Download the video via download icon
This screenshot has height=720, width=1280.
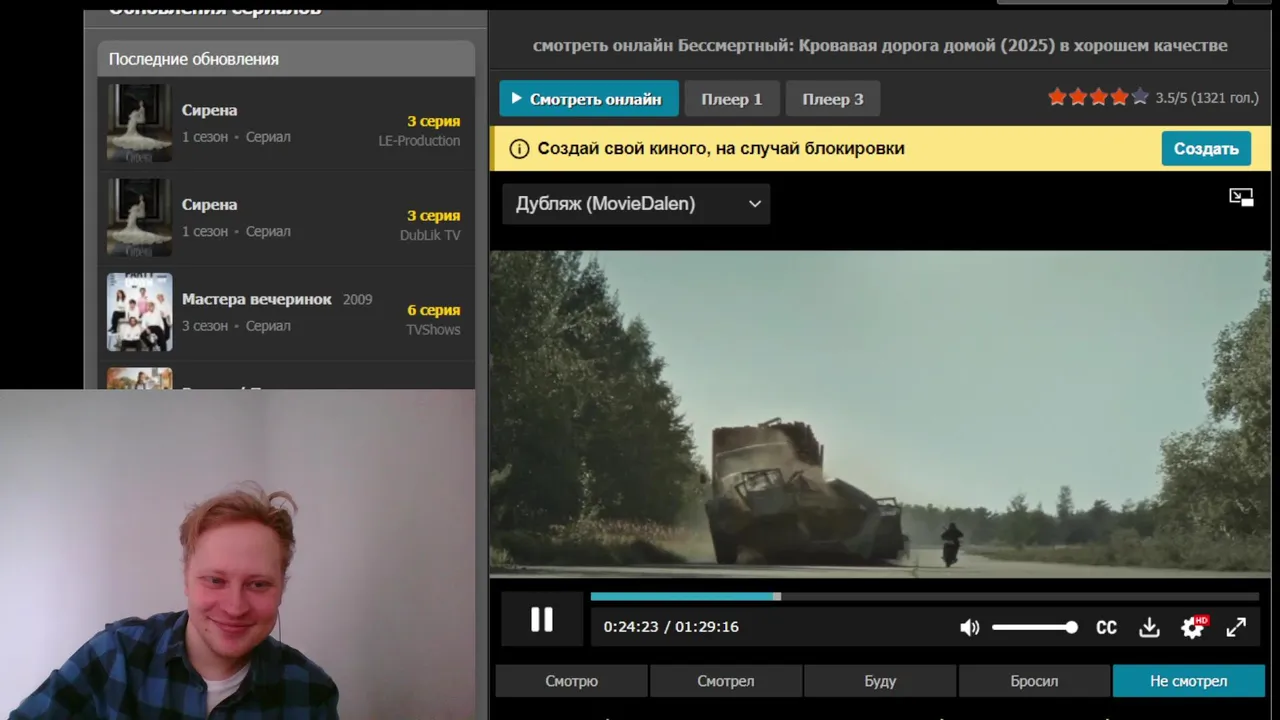pos(1149,628)
